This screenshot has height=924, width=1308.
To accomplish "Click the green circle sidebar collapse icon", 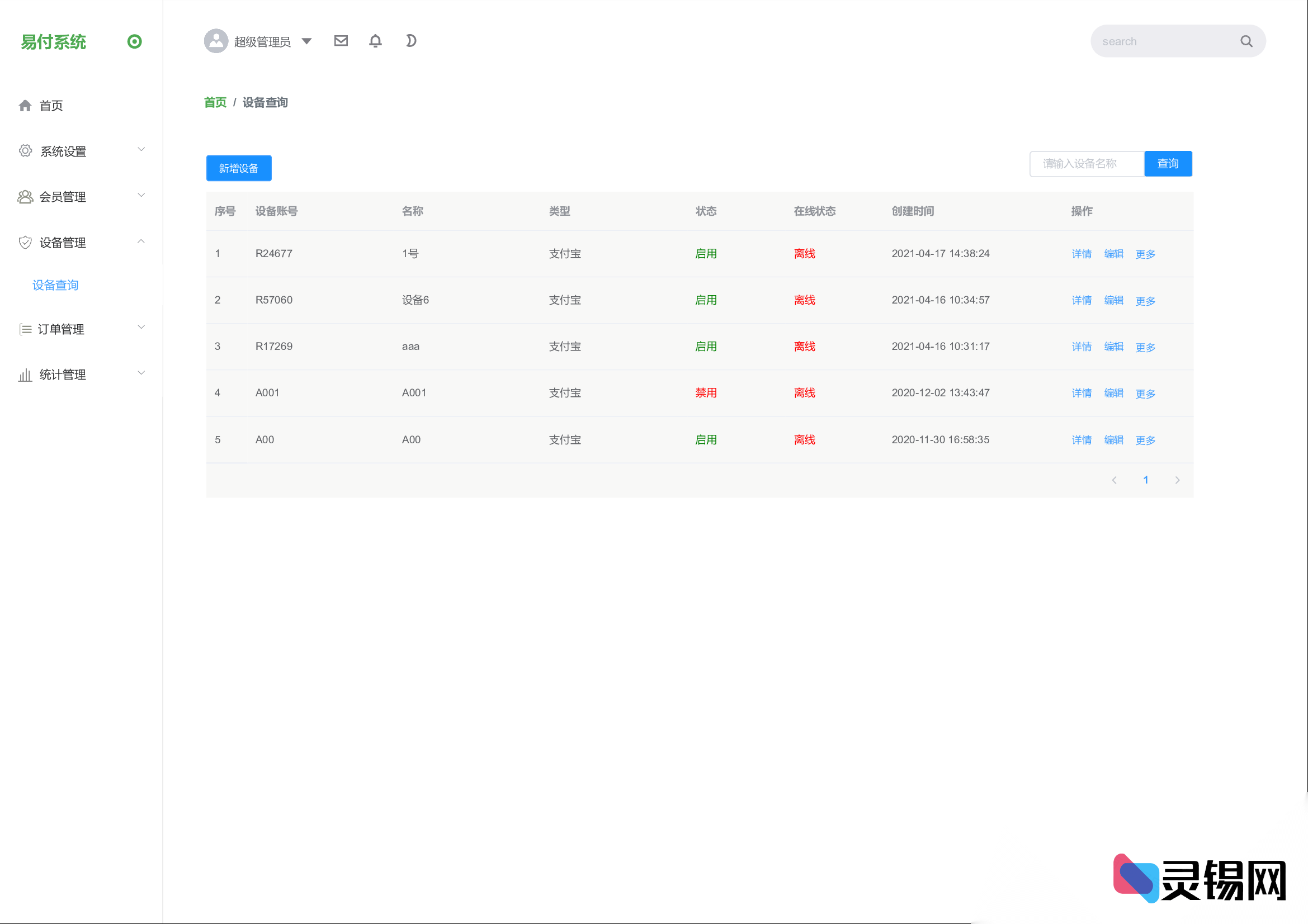I will pyautogui.click(x=134, y=41).
